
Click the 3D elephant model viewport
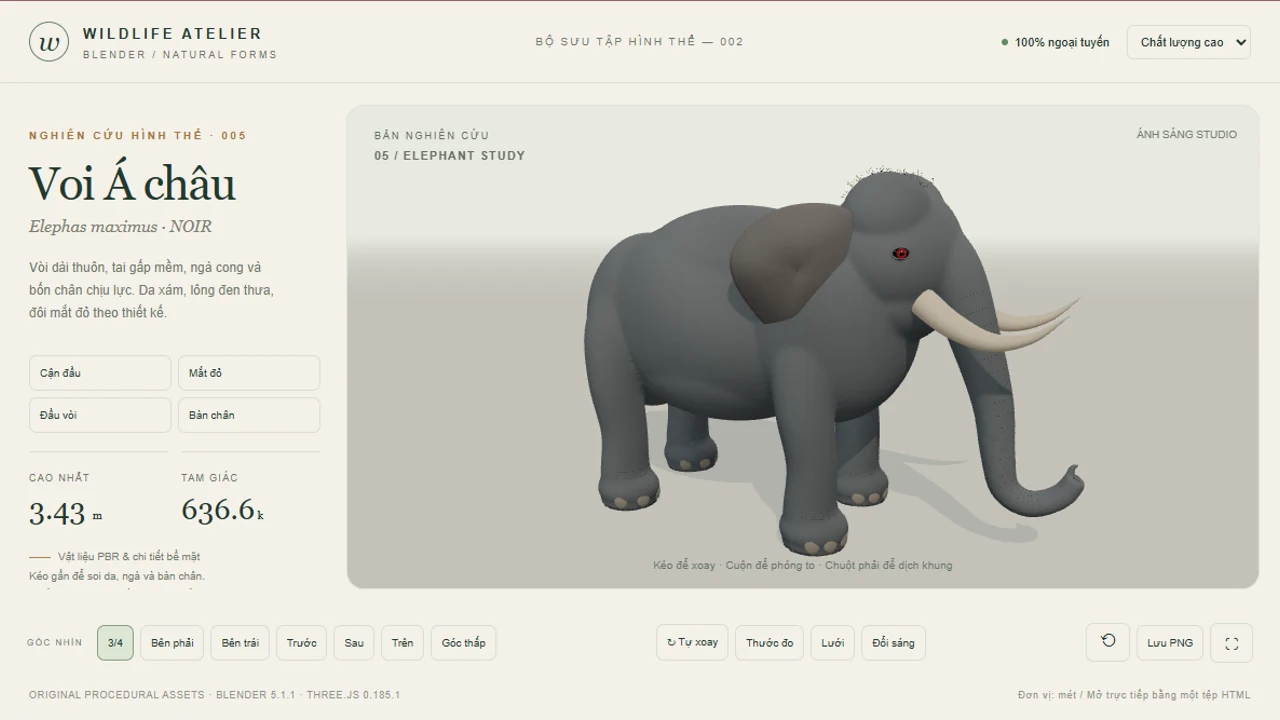pyautogui.click(x=802, y=347)
